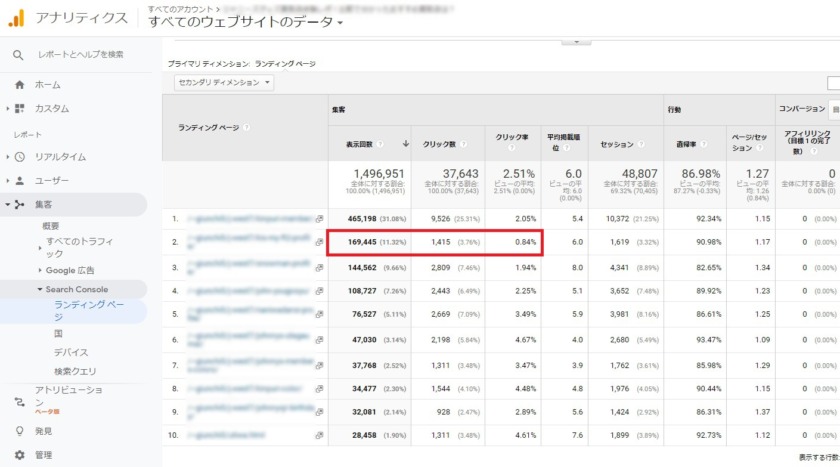The height and width of the screenshot is (467, 840).
Task: Click the 92.73% bounce rate in row 10
Action: pyautogui.click(x=709, y=435)
